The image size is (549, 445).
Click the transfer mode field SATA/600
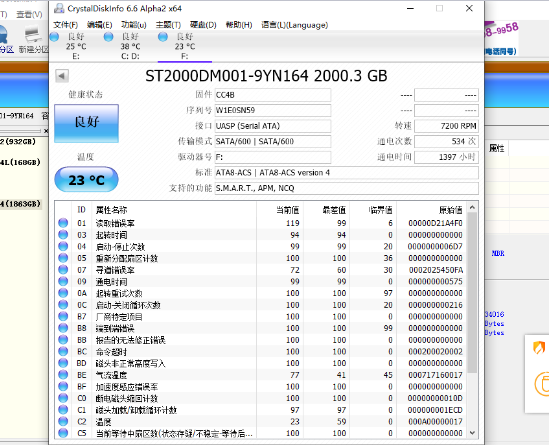coord(273,141)
